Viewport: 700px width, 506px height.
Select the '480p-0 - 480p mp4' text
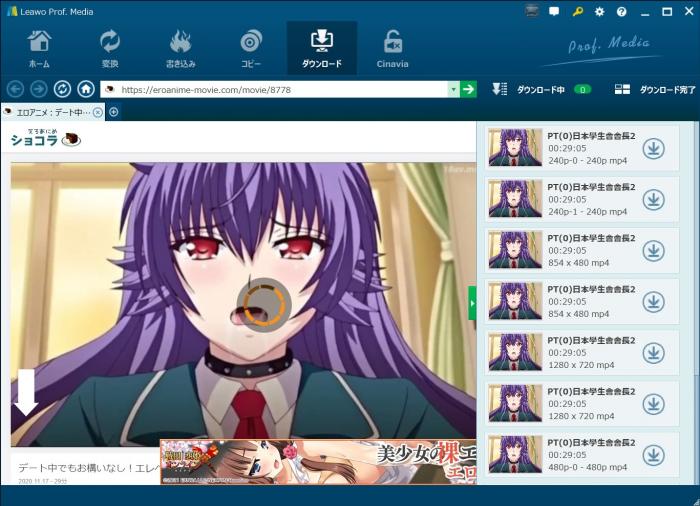[x=588, y=467]
